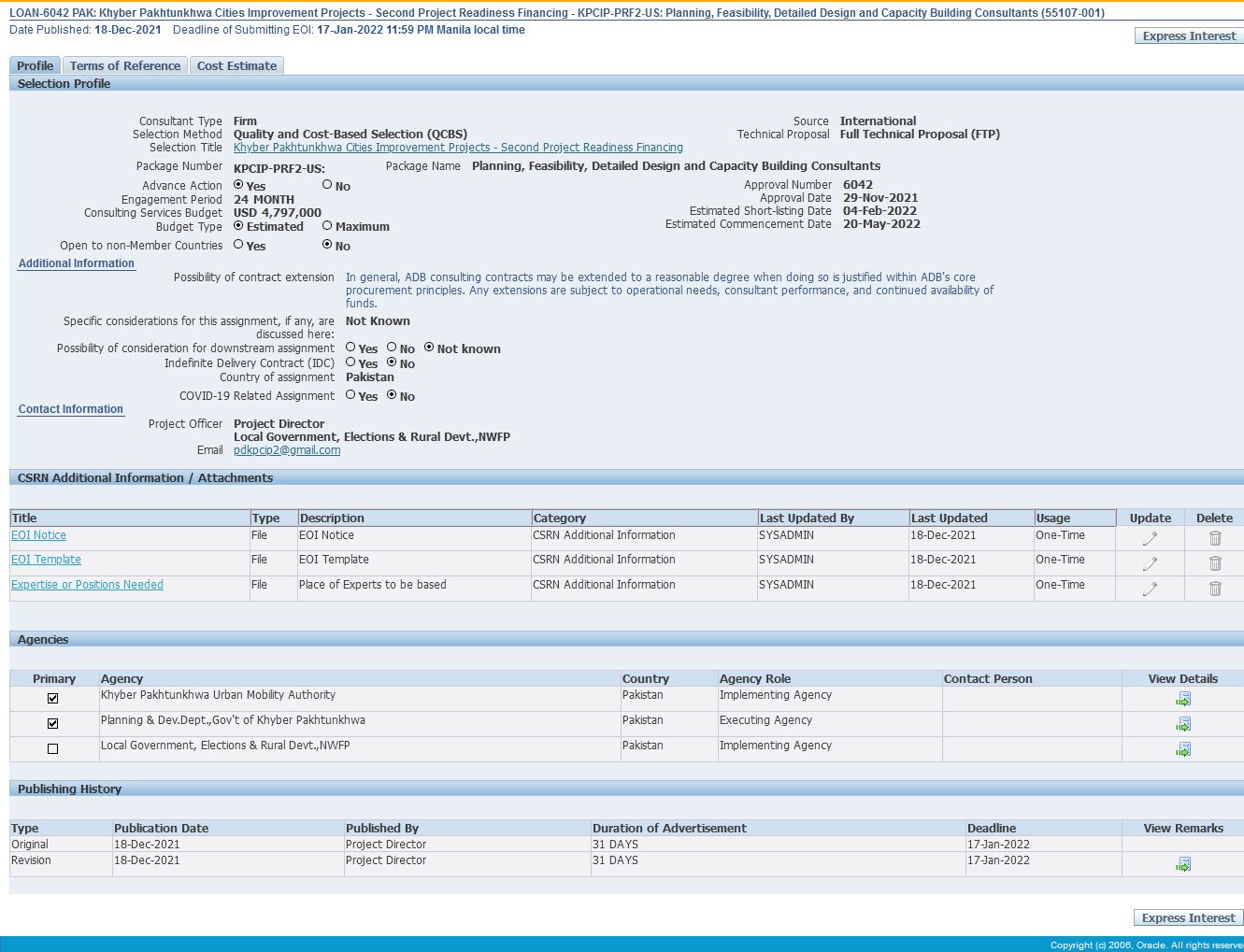
Task: Edit the Expertise or Positions Needed row pencil icon
Action: point(1150,589)
